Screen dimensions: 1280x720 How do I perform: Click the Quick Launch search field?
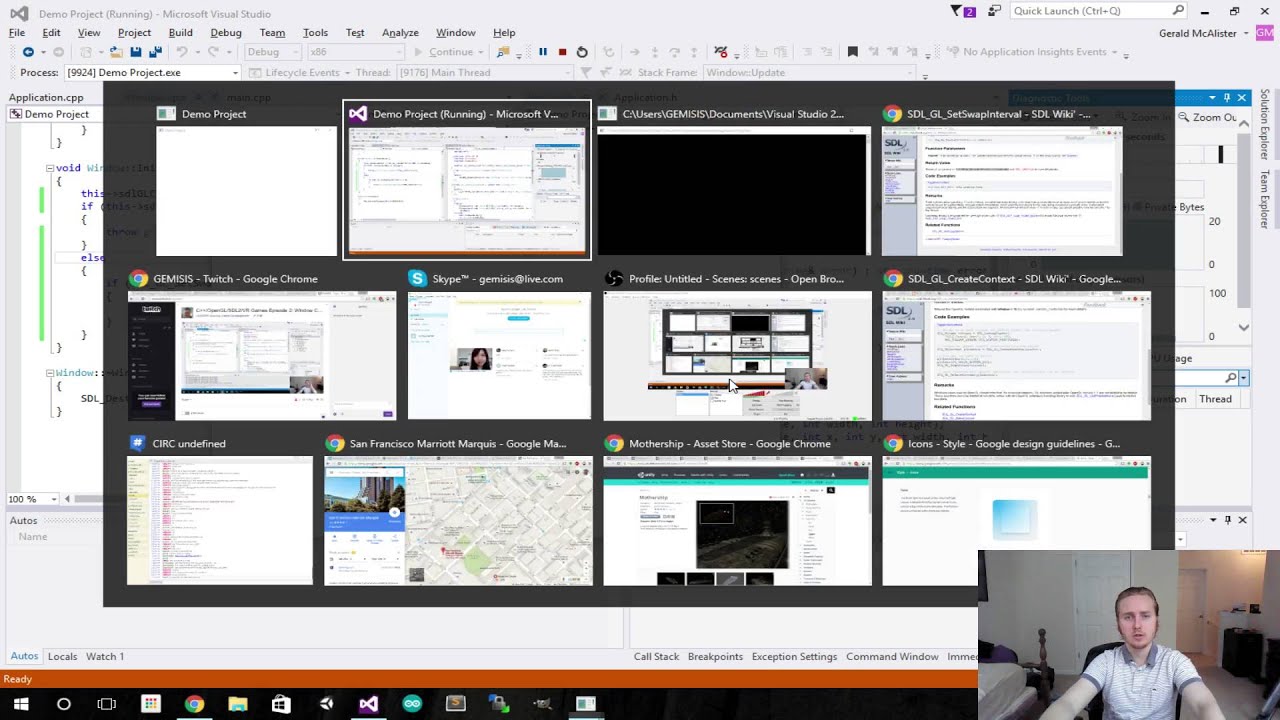pyautogui.click(x=1098, y=11)
